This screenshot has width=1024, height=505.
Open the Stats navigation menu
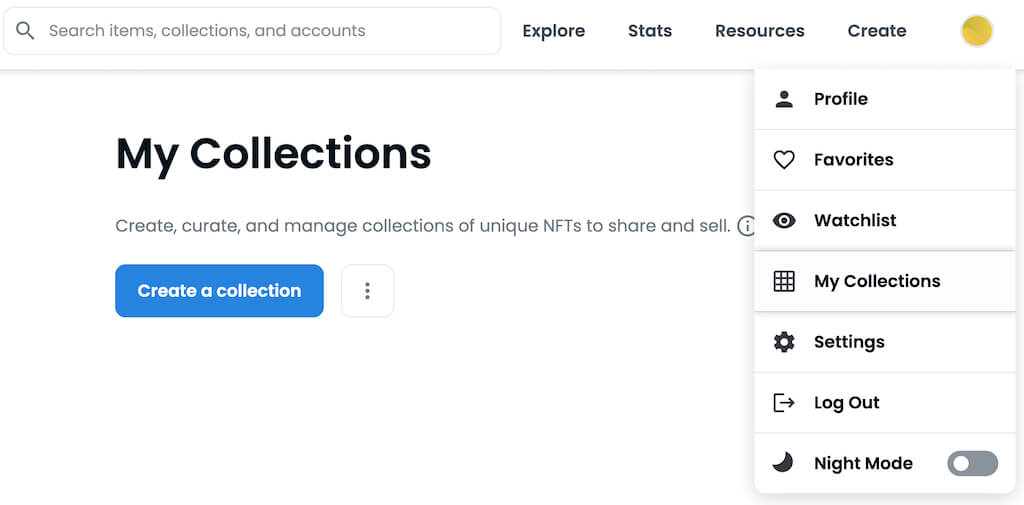point(649,31)
